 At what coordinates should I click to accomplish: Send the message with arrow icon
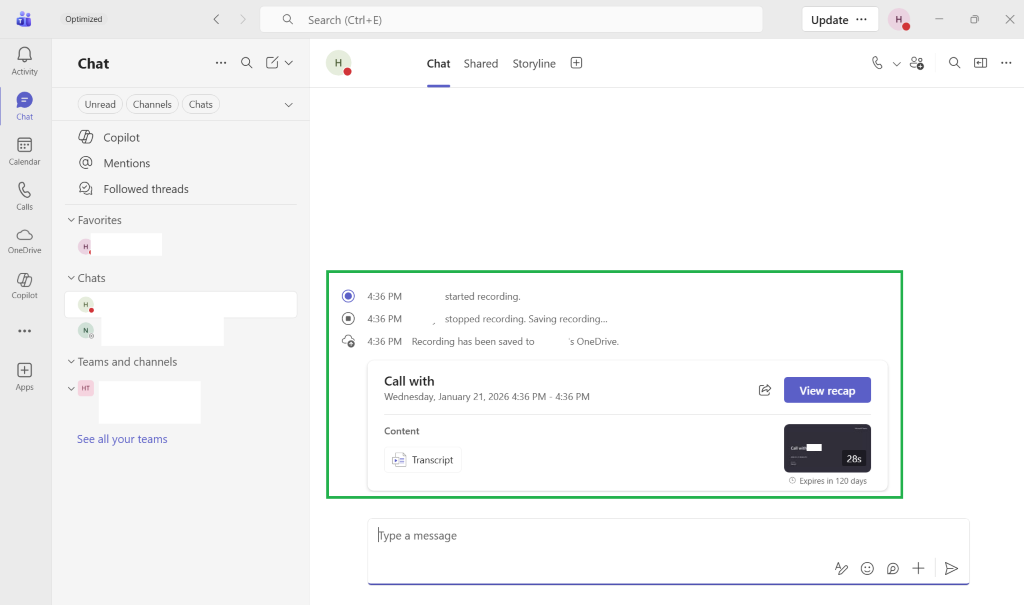[952, 568]
